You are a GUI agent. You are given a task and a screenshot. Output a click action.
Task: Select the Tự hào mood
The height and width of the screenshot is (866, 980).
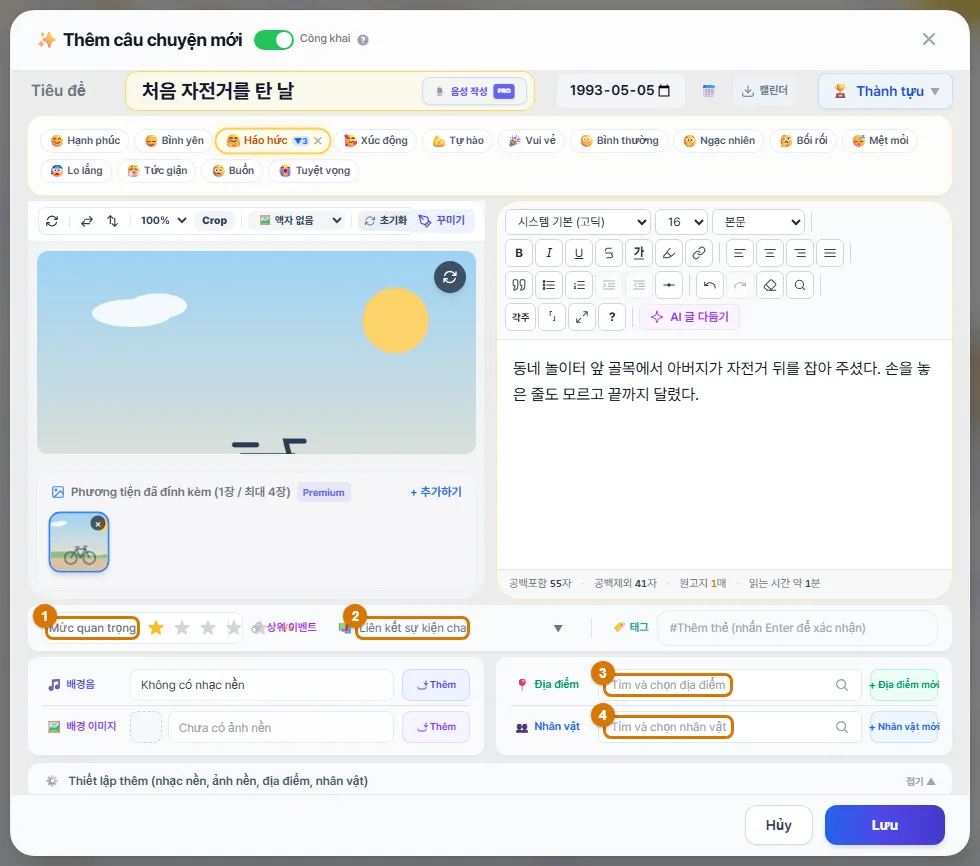point(458,141)
